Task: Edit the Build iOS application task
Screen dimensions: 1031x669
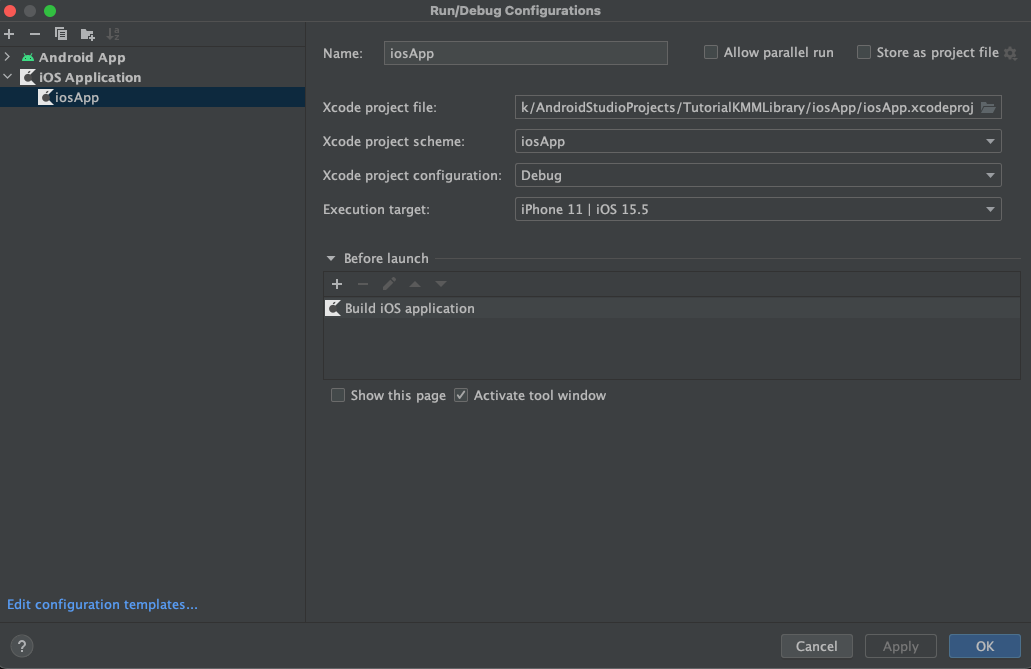Action: coord(389,284)
